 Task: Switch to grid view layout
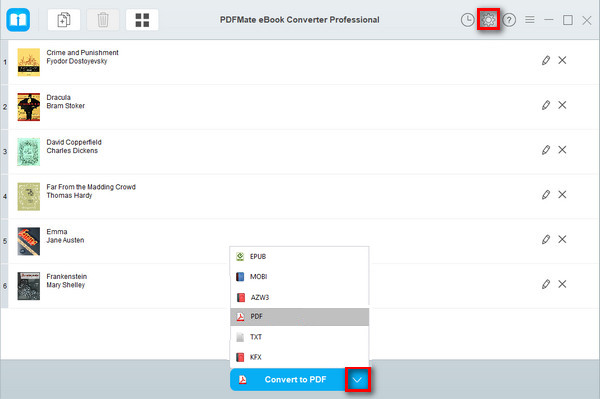coord(142,20)
